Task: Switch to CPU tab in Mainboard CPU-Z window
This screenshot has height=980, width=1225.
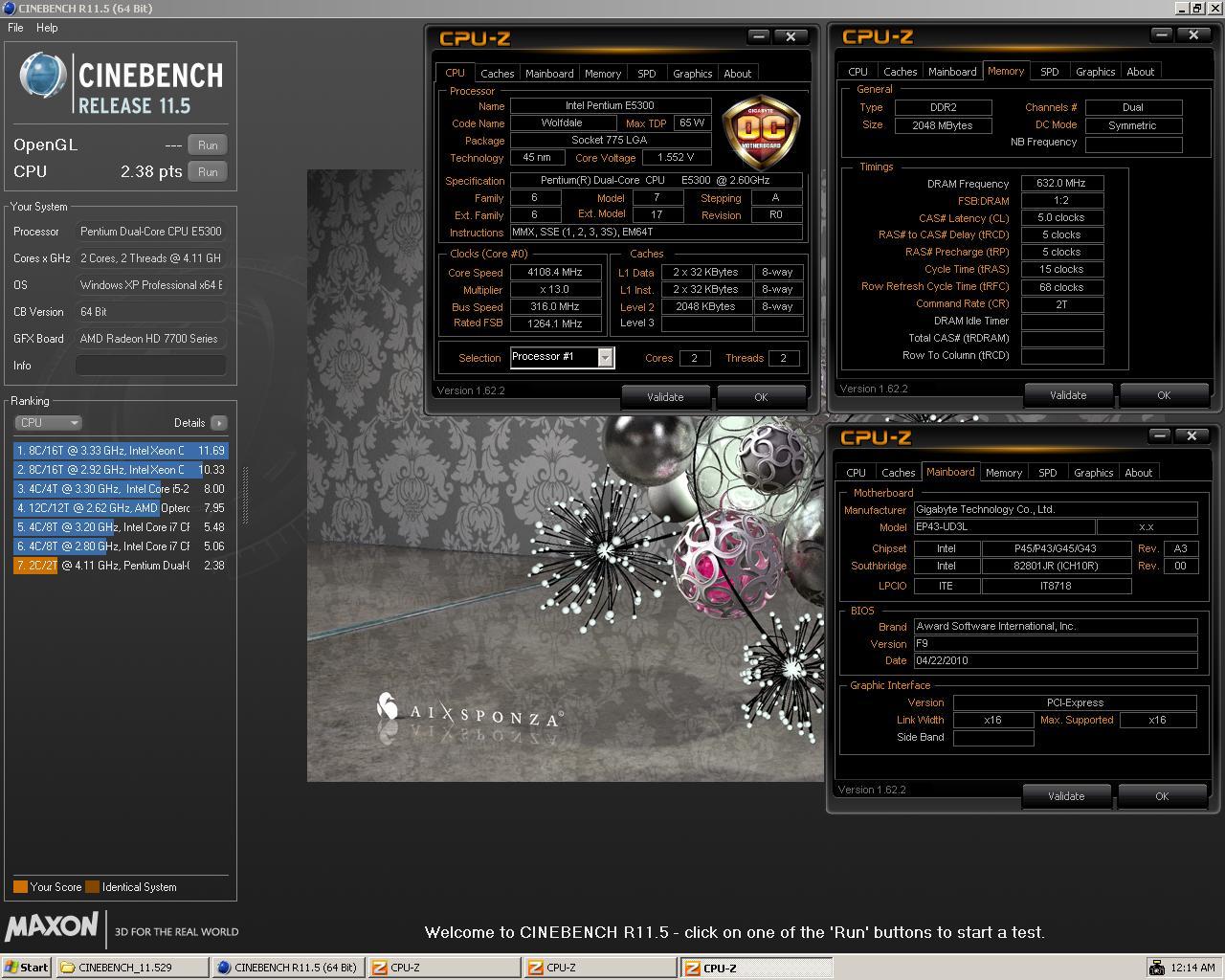Action: coord(856,473)
